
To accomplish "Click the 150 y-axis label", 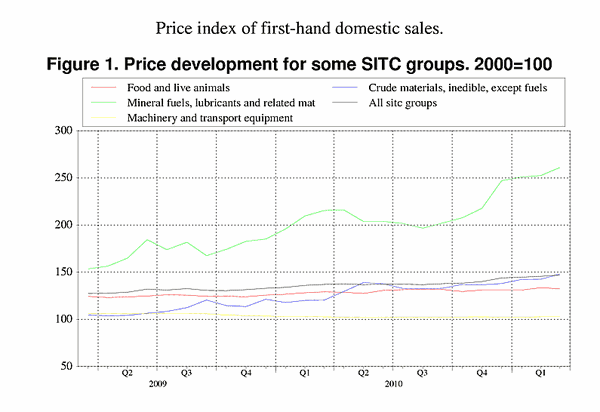I will 64,272.
